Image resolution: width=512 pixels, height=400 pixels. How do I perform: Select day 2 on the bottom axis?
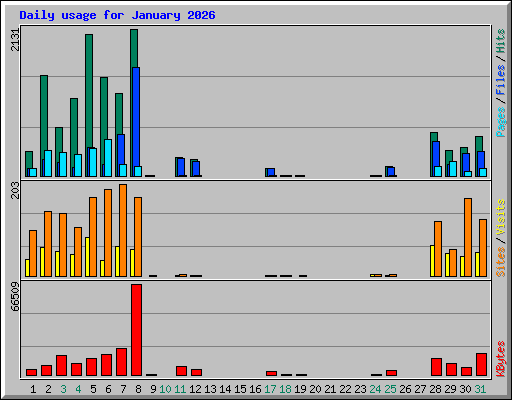point(48,389)
